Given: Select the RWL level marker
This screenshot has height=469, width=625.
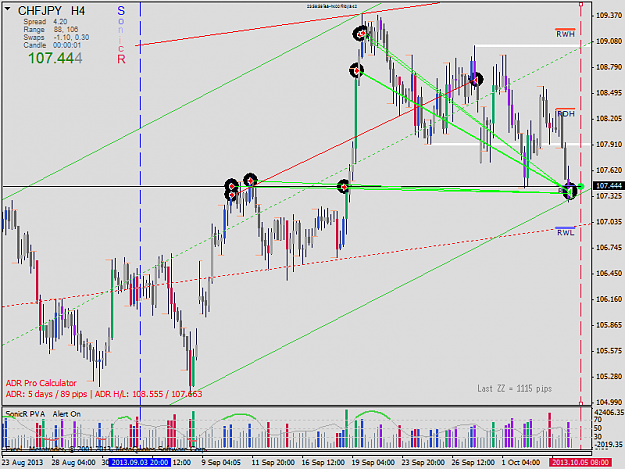Looking at the screenshot, I should click(565, 232).
